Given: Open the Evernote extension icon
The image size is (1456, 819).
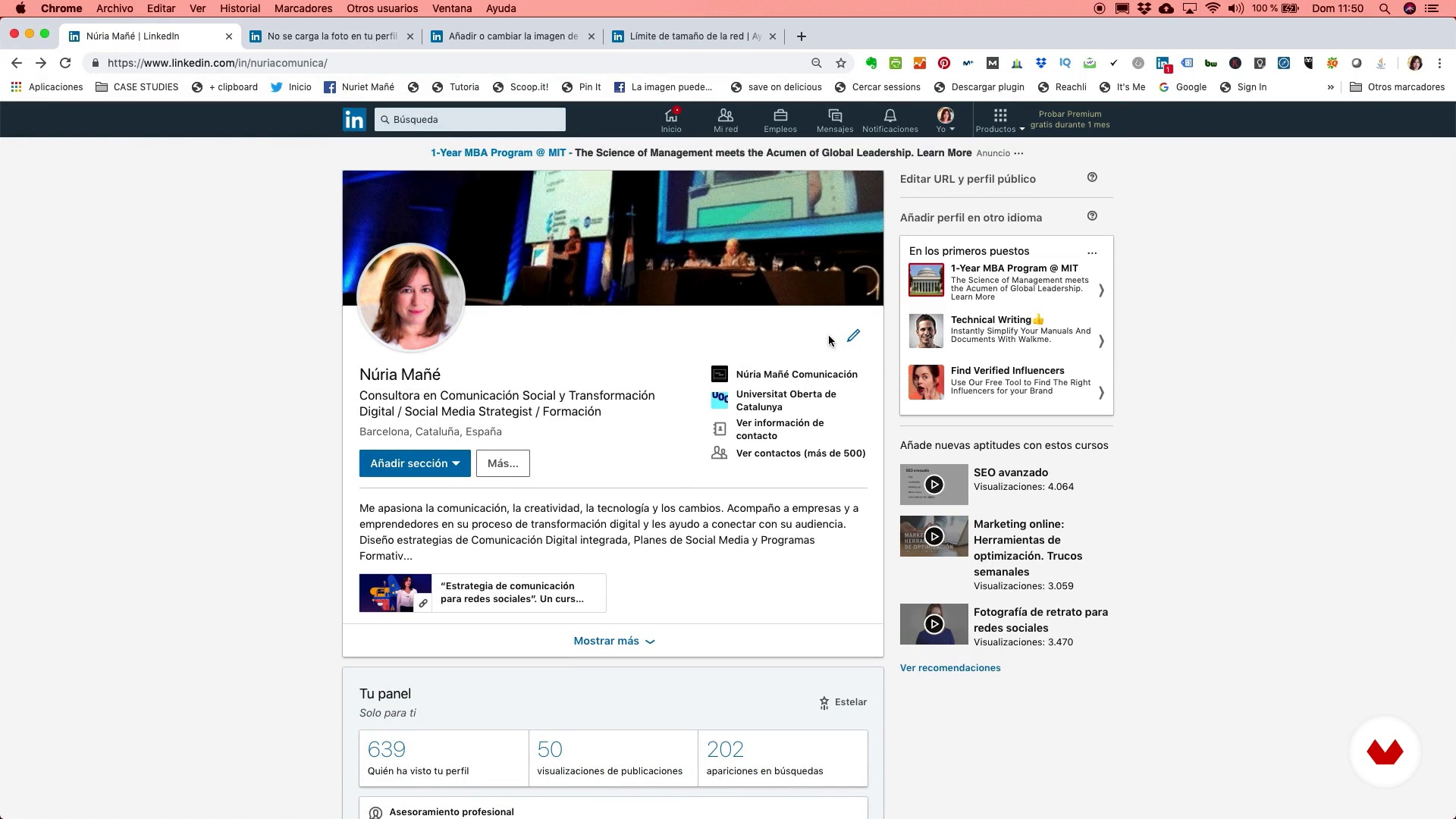Looking at the screenshot, I should [x=871, y=63].
